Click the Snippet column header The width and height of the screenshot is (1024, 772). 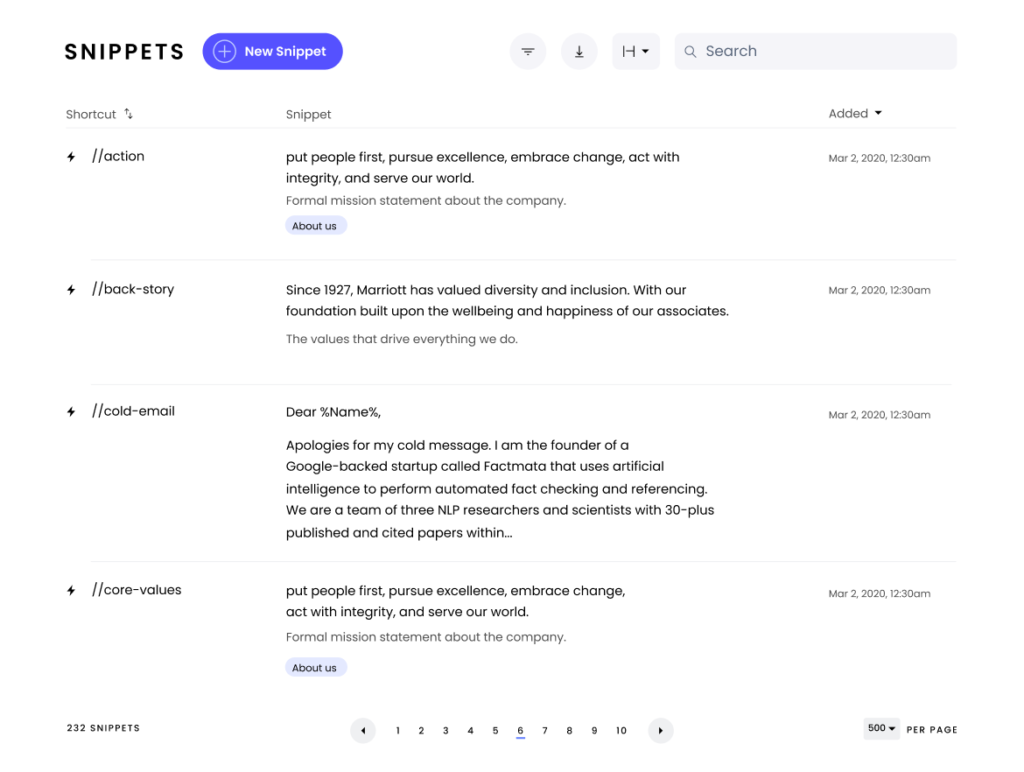coord(308,114)
